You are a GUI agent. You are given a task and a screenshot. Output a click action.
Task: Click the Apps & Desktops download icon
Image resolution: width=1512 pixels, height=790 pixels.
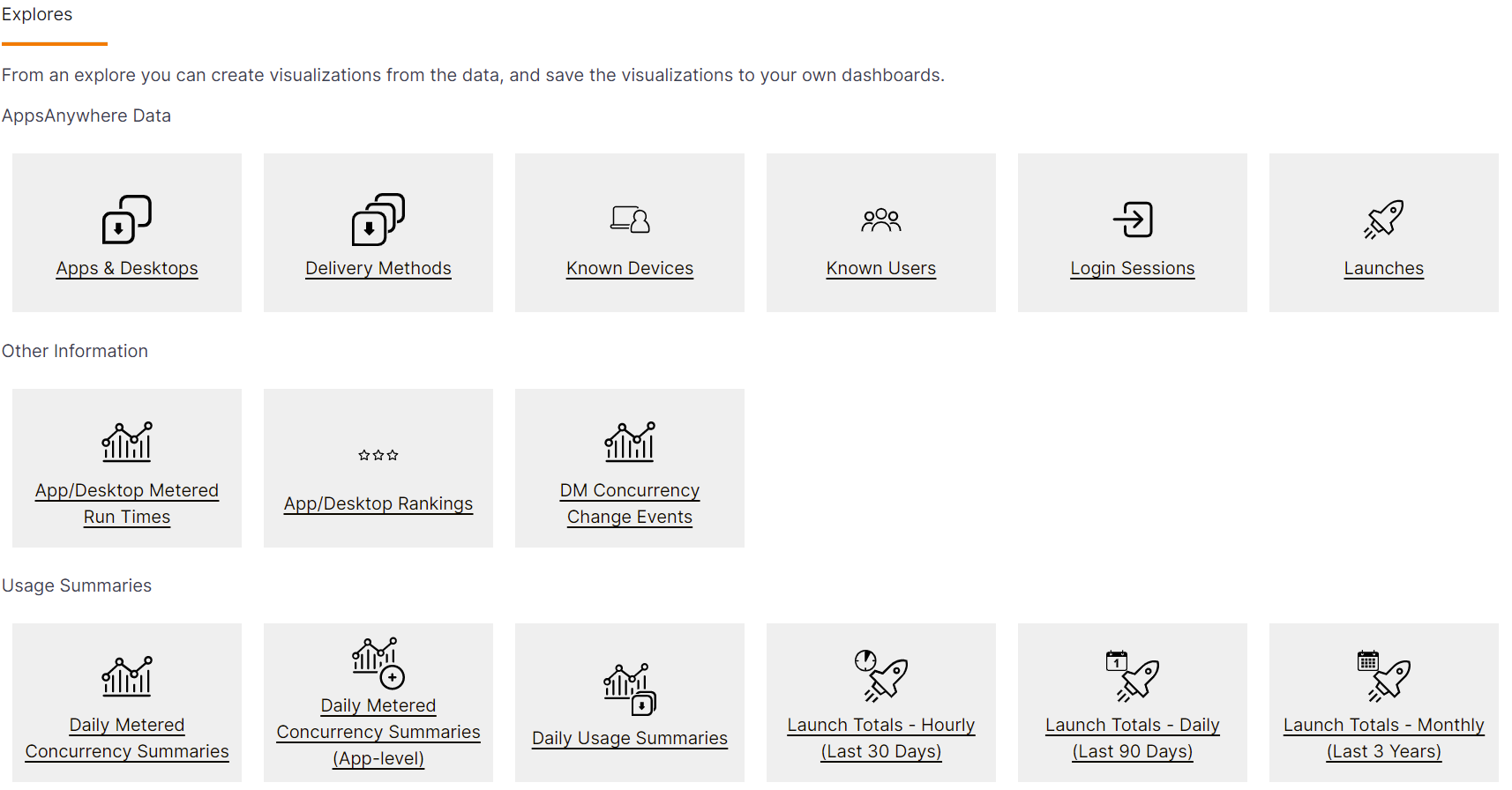click(127, 220)
